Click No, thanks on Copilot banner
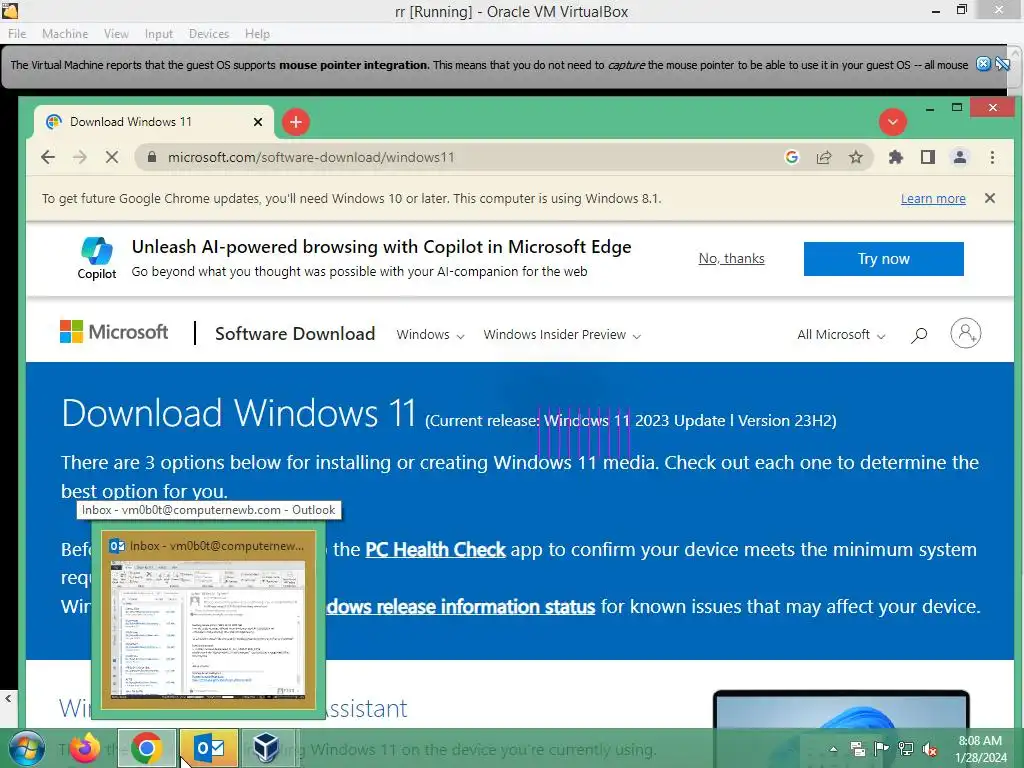Viewport: 1024px width, 768px height. click(x=731, y=259)
